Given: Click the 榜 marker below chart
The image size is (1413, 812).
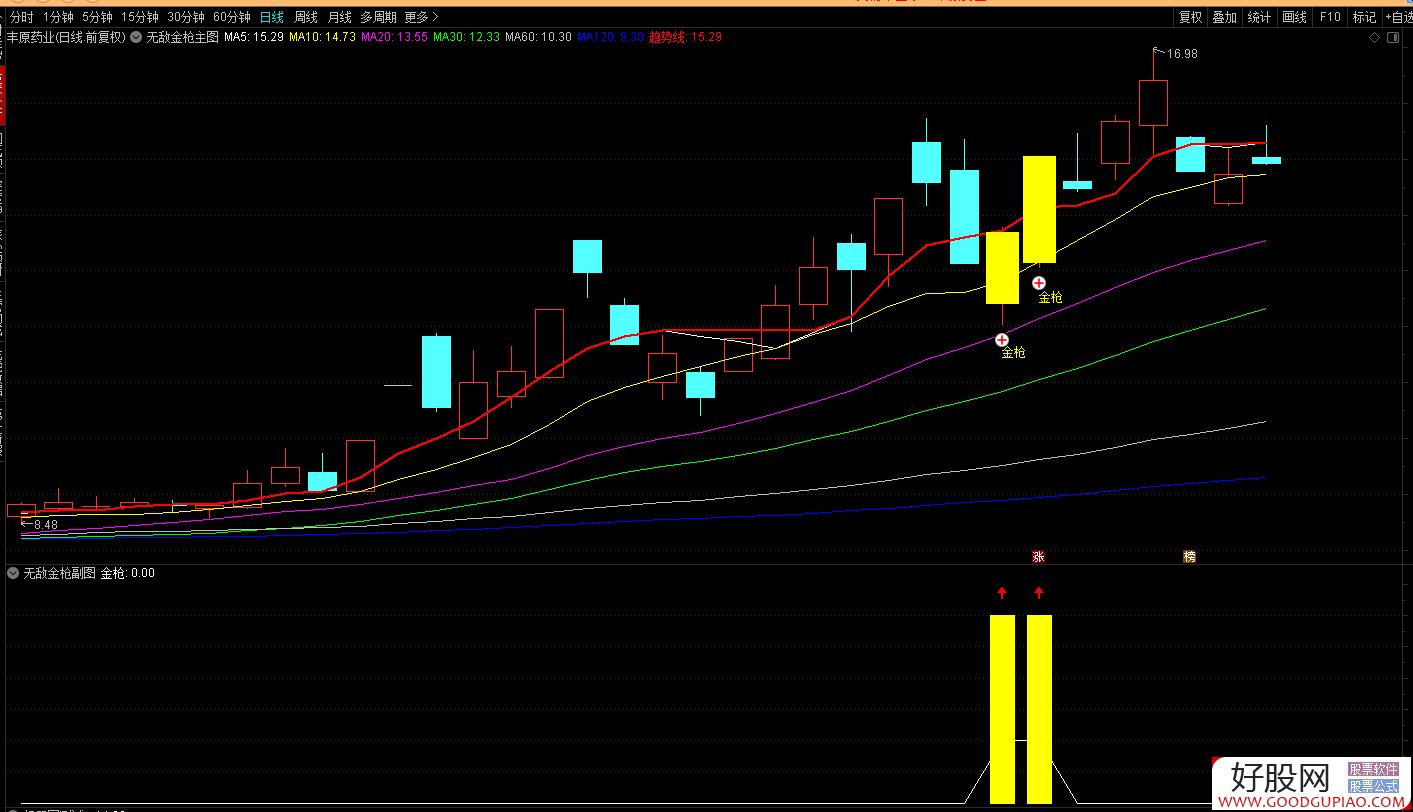Looking at the screenshot, I should 1189,557.
